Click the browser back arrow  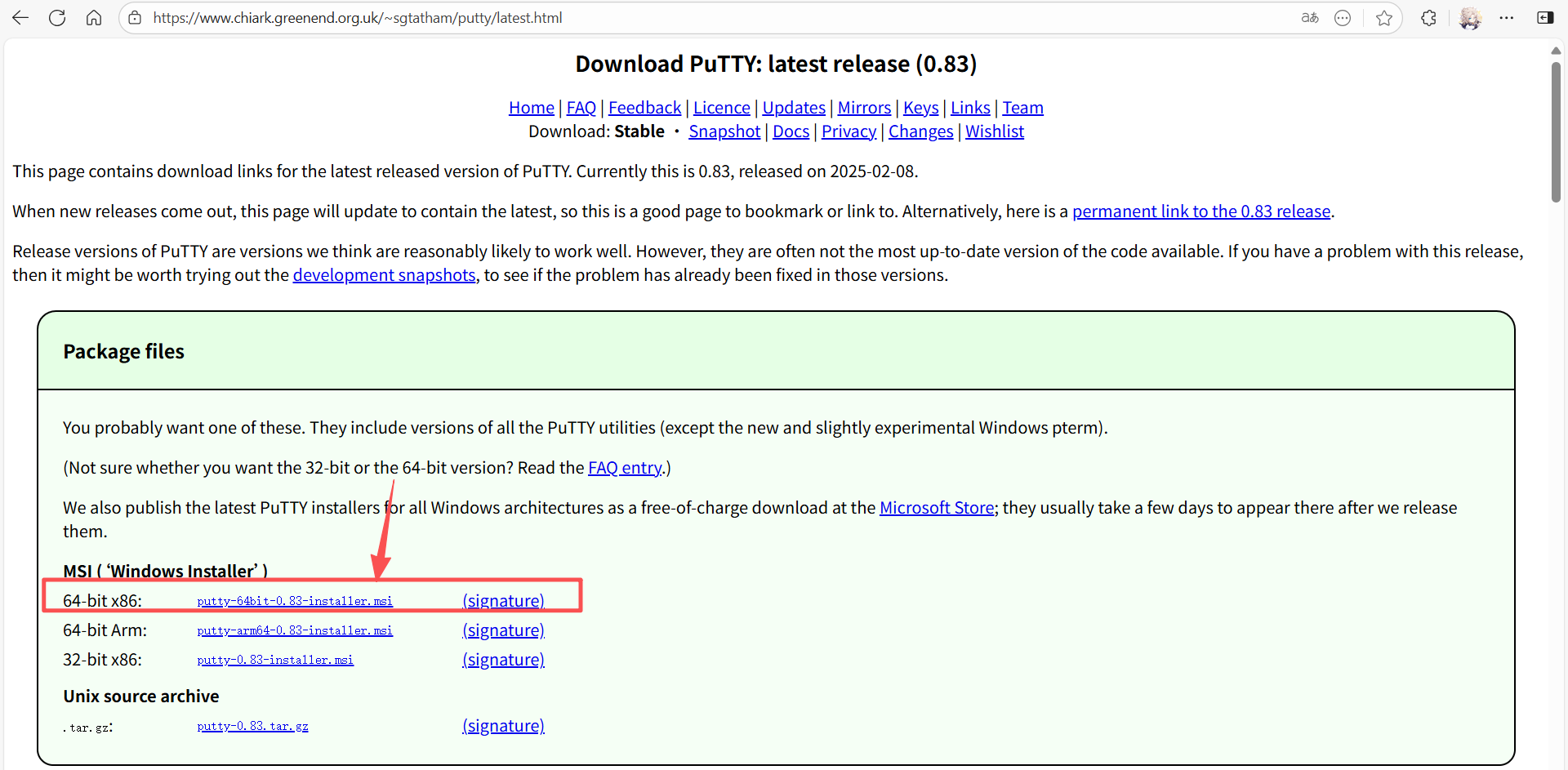pyautogui.click(x=20, y=18)
